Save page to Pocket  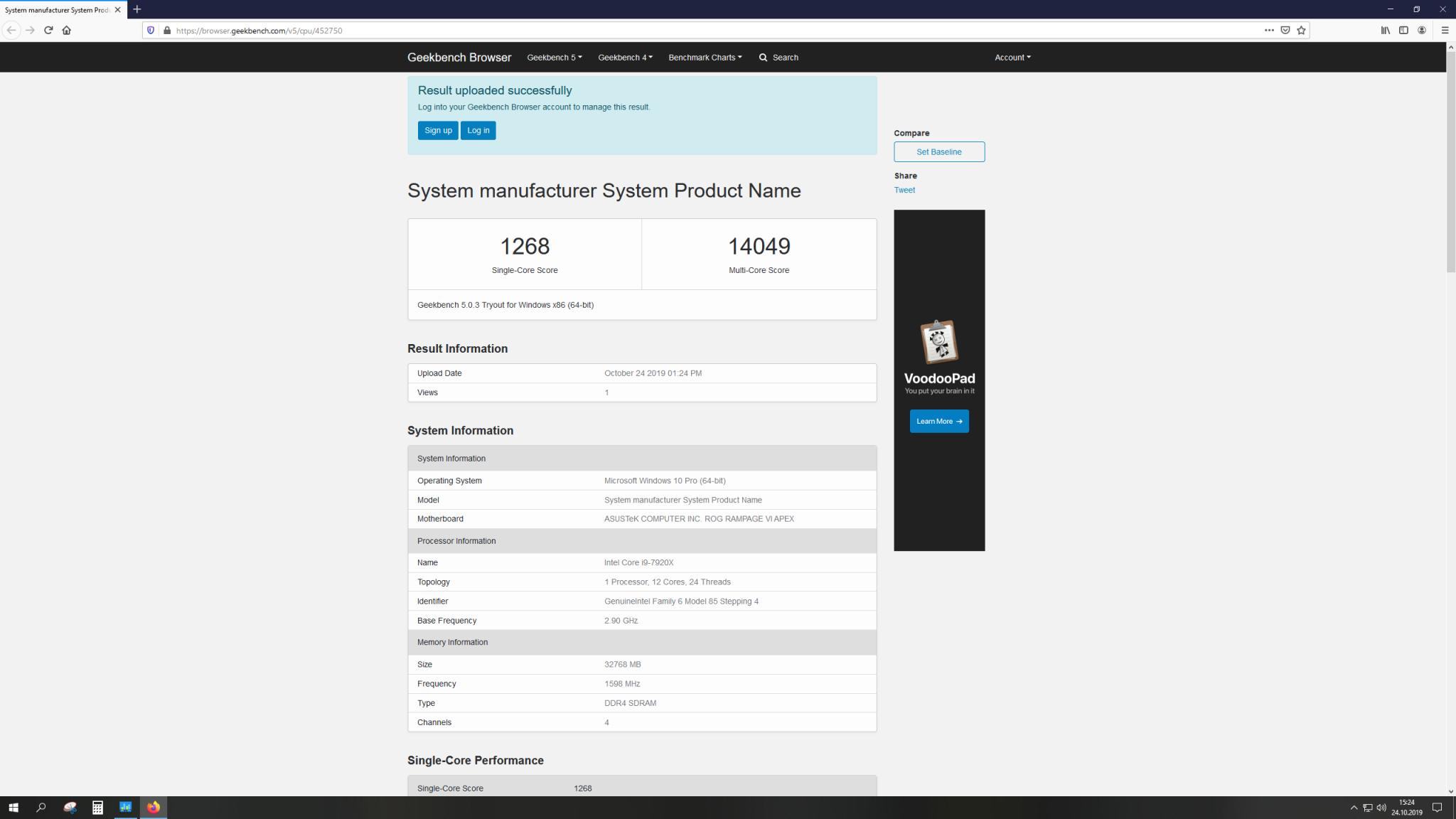coord(1285,30)
